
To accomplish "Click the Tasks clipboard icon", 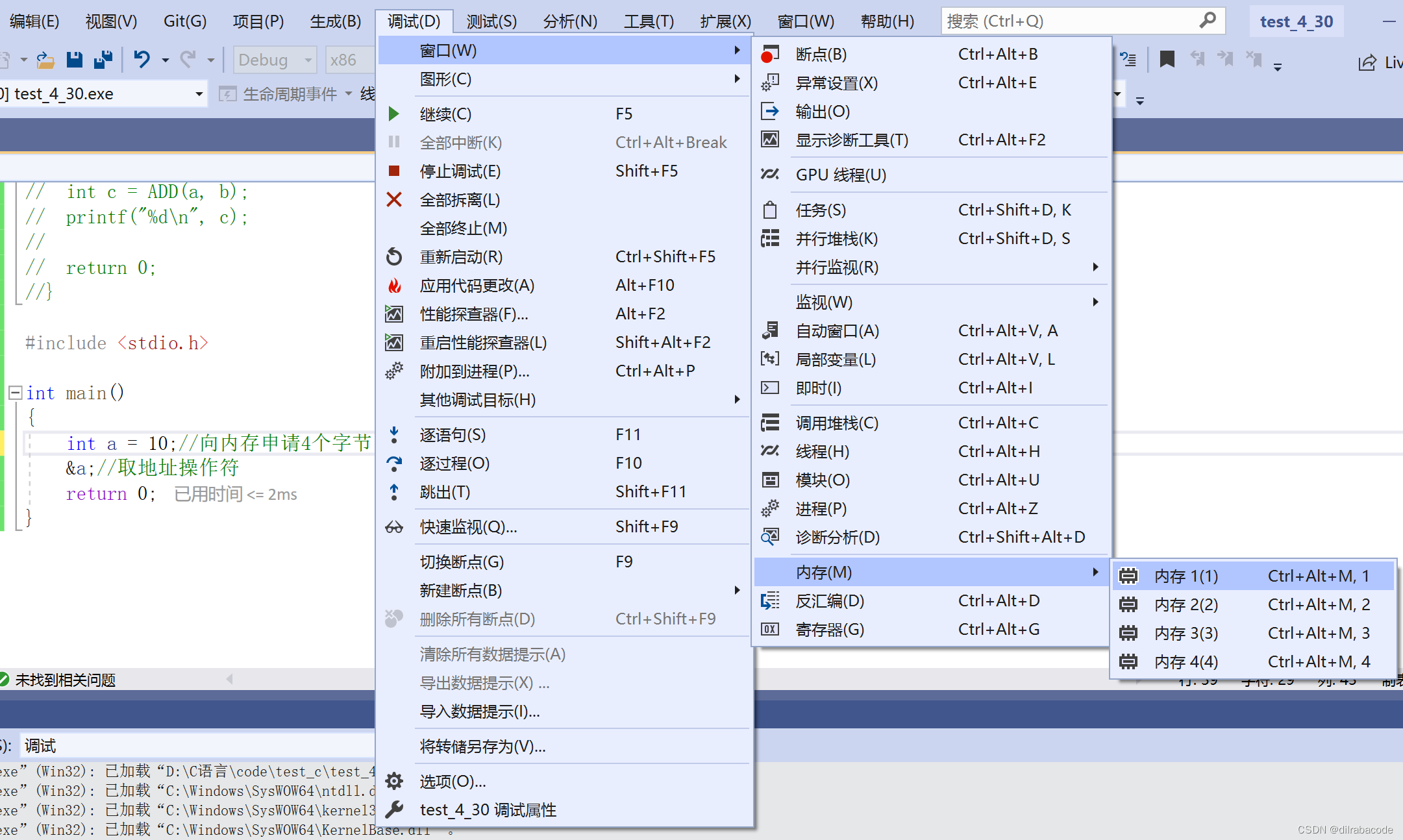I will tap(770, 210).
